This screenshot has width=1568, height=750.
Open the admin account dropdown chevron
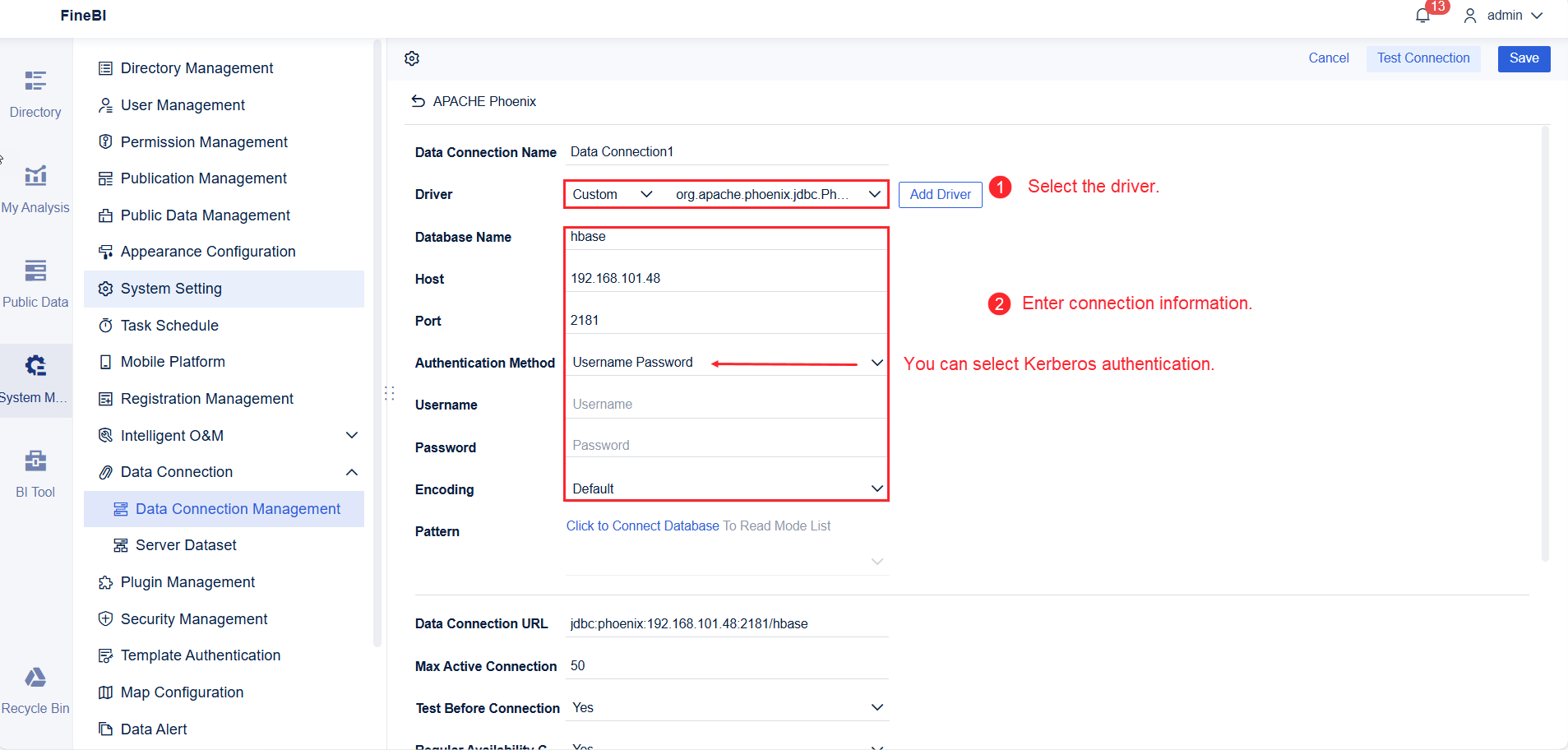1537,16
